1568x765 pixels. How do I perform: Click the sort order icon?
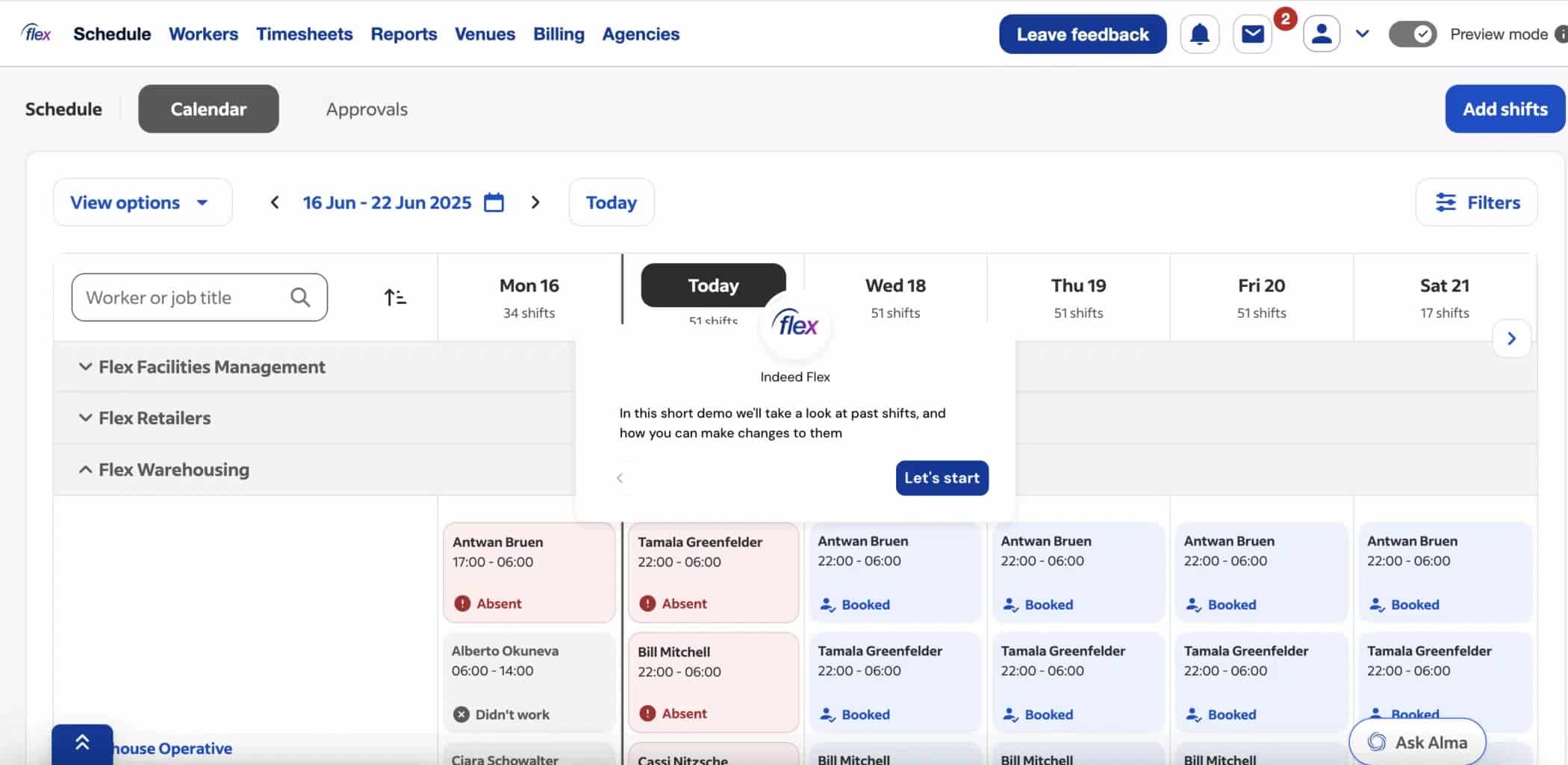[x=395, y=297]
